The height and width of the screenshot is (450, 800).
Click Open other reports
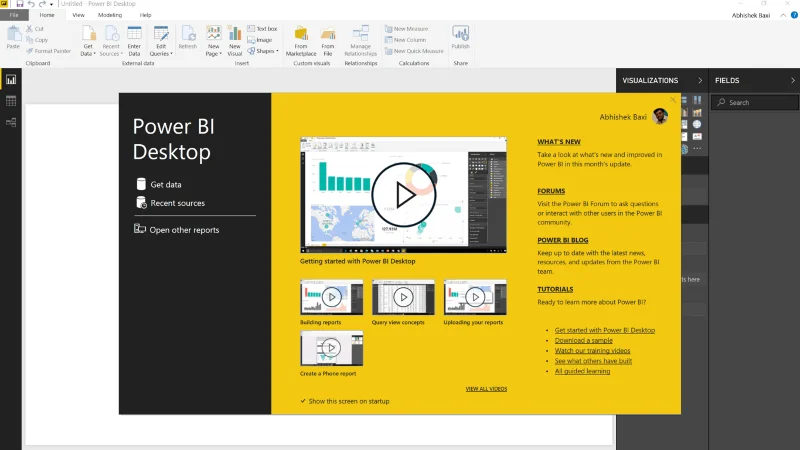(x=177, y=230)
